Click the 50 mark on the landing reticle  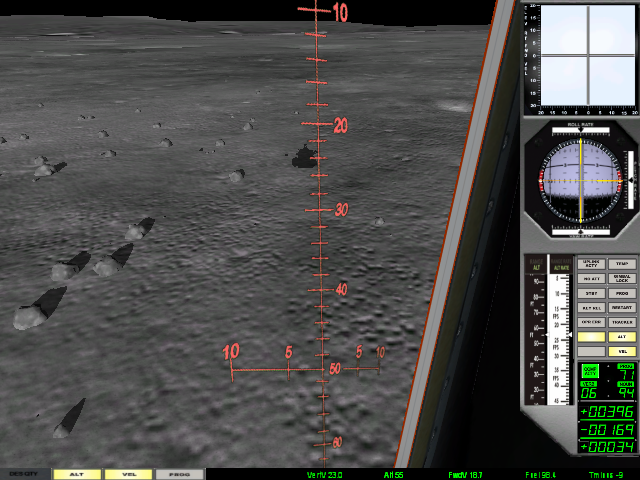click(x=335, y=369)
